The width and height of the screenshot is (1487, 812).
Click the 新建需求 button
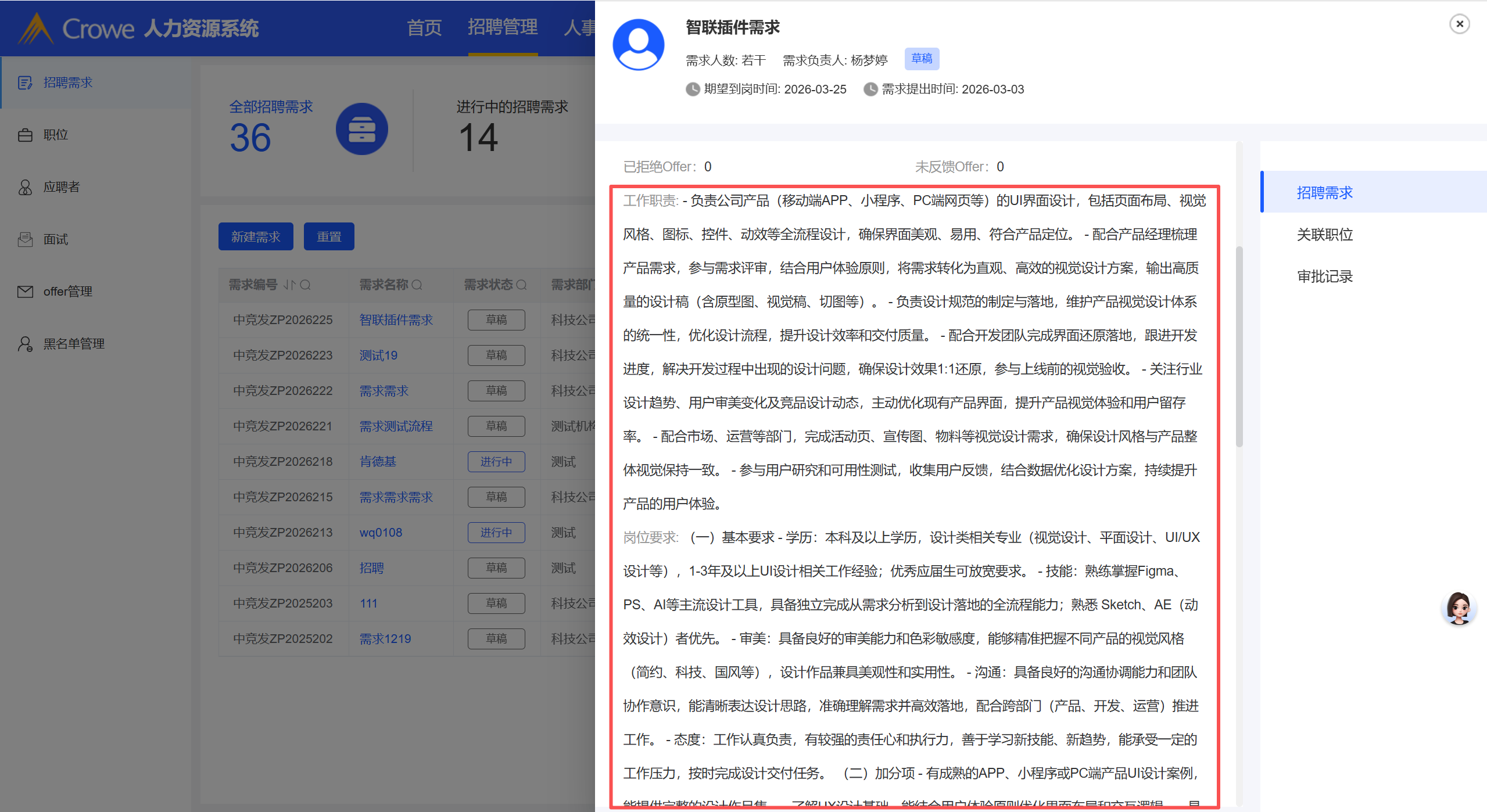click(x=256, y=236)
